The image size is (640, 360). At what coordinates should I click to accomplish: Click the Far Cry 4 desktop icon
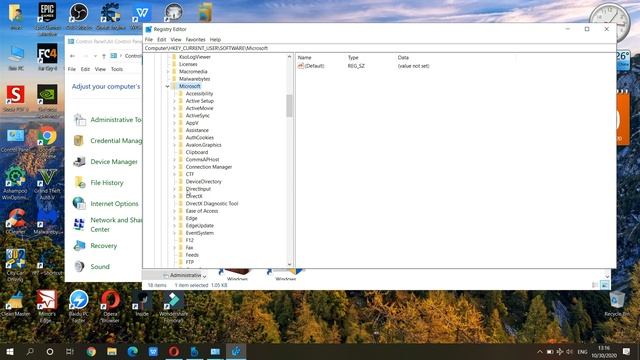click(x=47, y=53)
